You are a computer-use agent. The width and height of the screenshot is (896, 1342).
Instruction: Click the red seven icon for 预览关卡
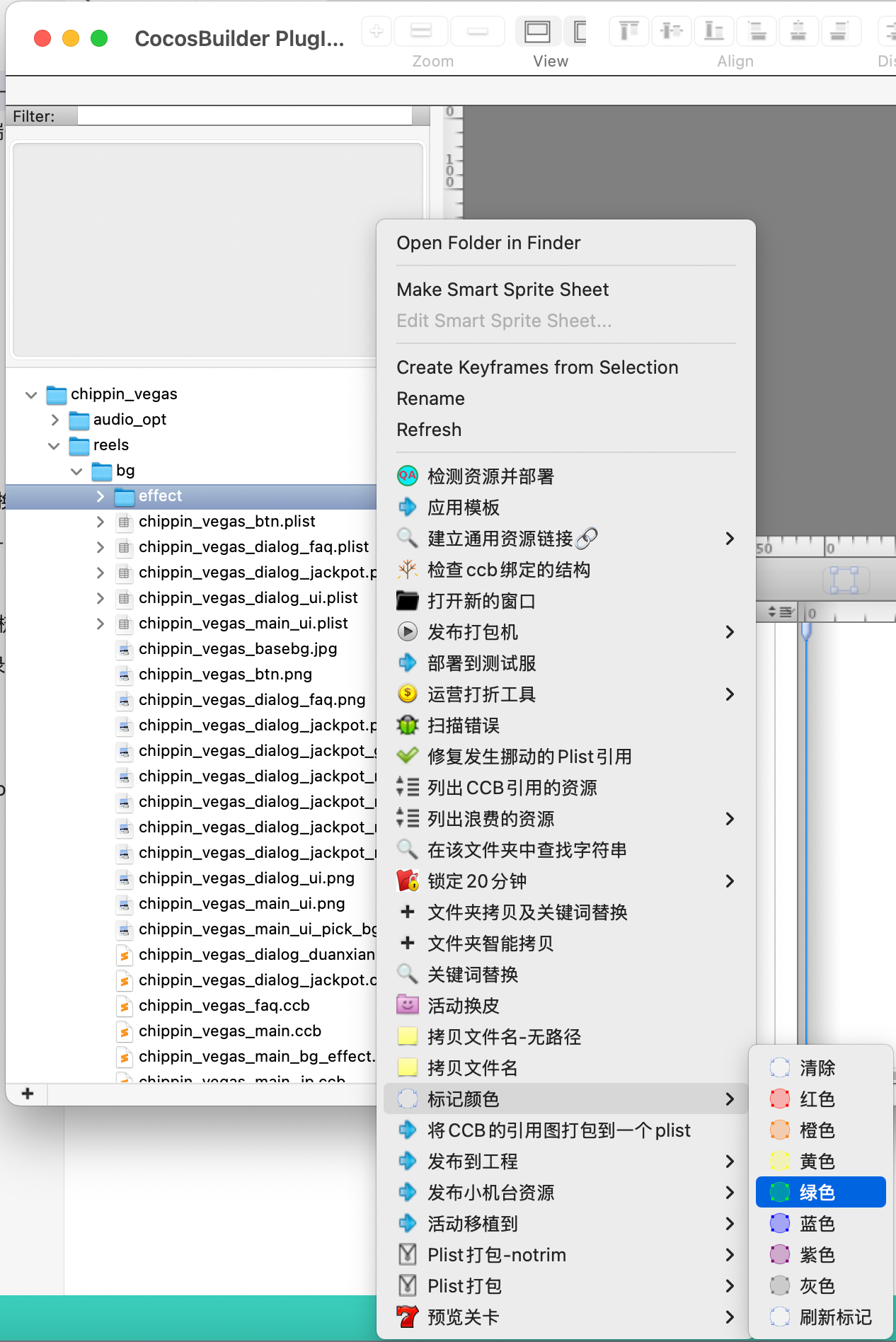pos(408,1317)
